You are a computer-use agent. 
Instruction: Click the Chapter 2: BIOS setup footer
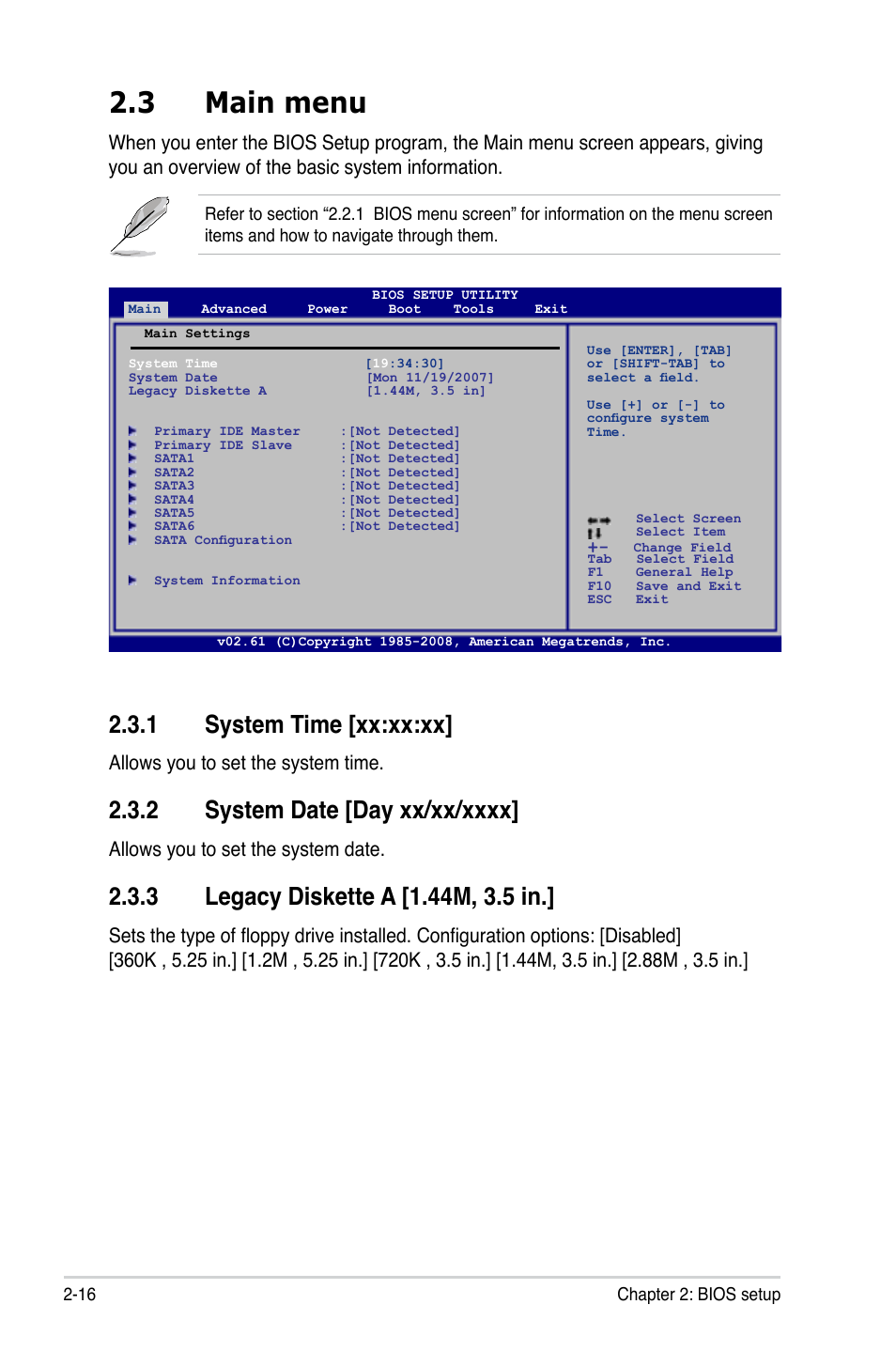pos(699,1295)
